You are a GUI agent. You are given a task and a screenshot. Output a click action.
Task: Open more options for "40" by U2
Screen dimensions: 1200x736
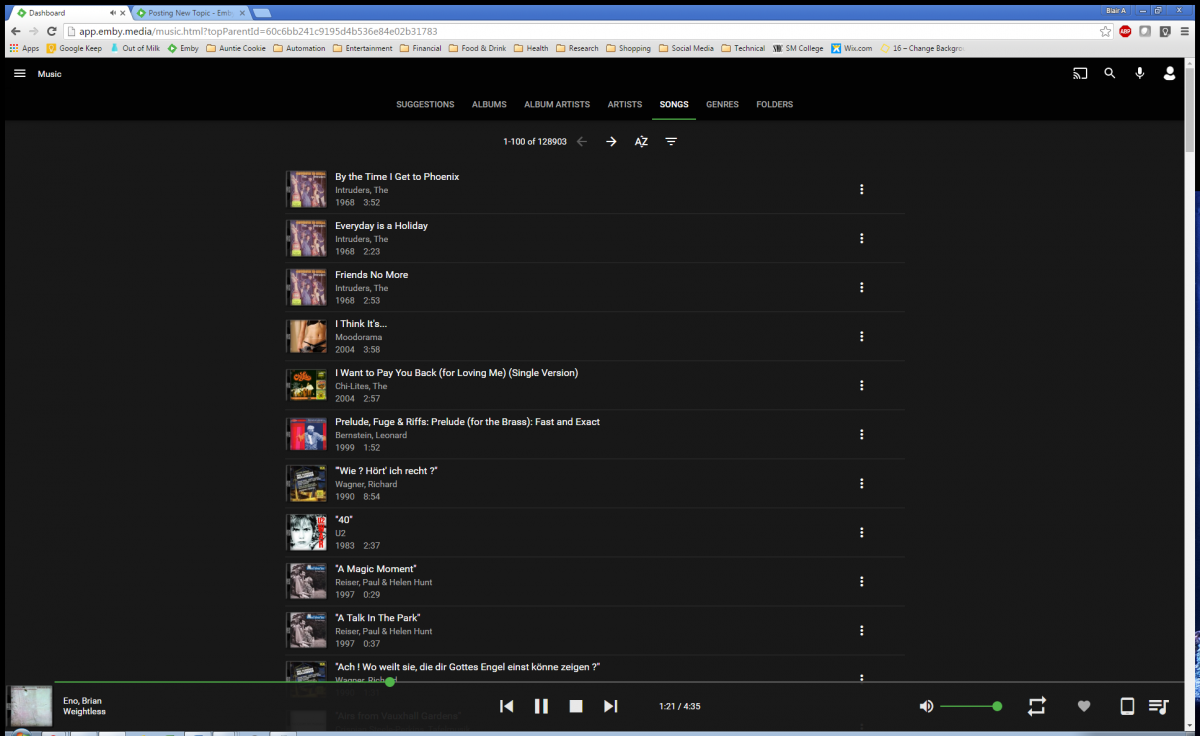(x=861, y=532)
